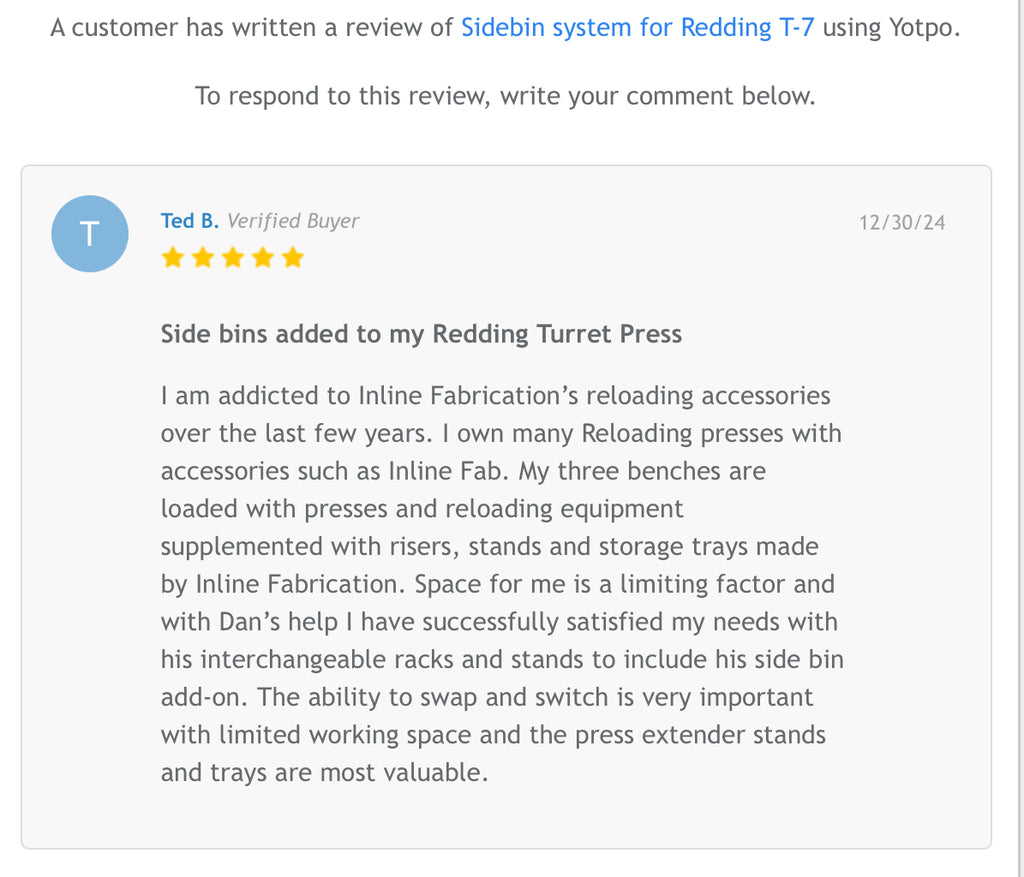Click the review's first line mentioning Inline Fabrication's
This screenshot has height=877, width=1024.
coord(495,396)
